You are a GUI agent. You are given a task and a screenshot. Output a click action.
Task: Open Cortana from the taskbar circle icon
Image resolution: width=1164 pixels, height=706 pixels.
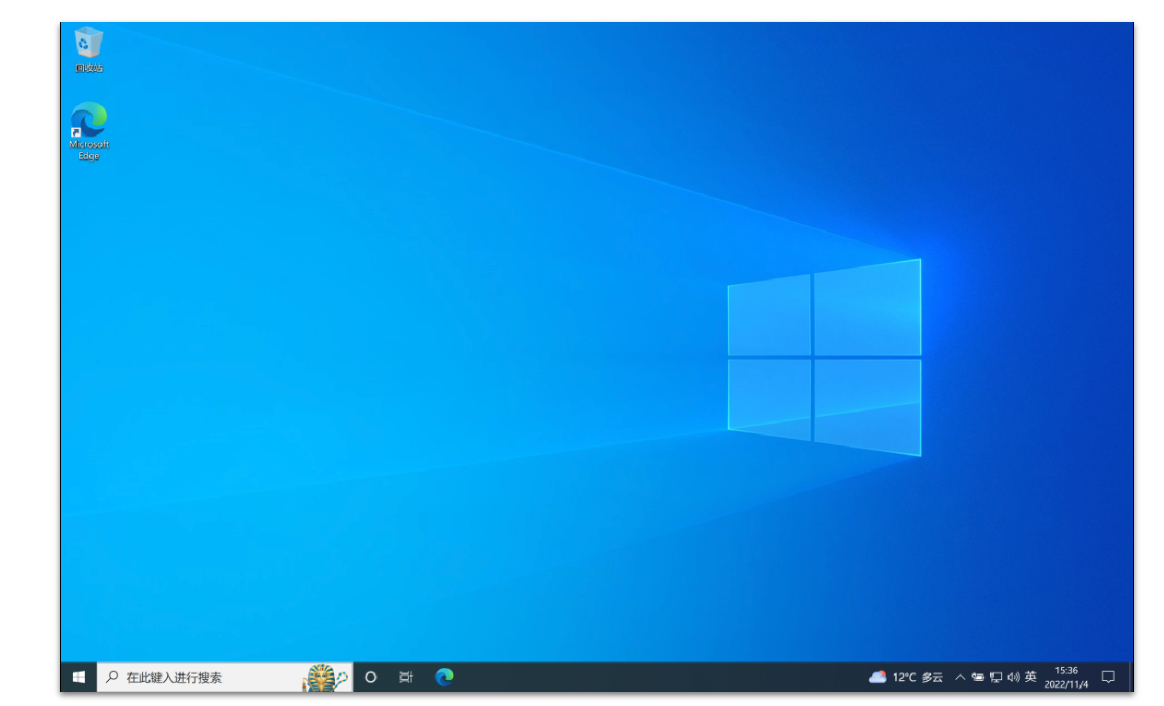(370, 677)
